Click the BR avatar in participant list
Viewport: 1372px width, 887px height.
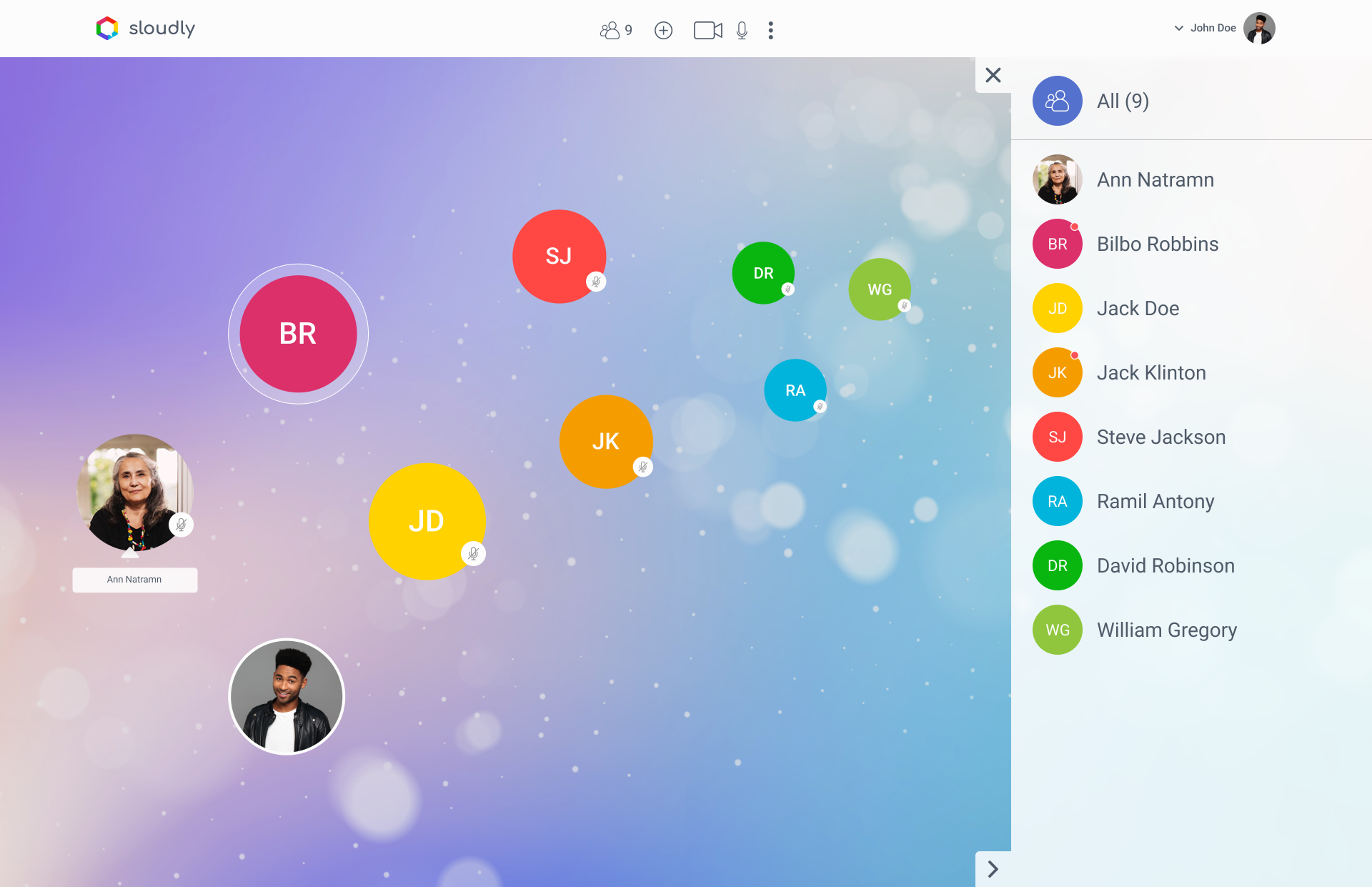[1058, 244]
